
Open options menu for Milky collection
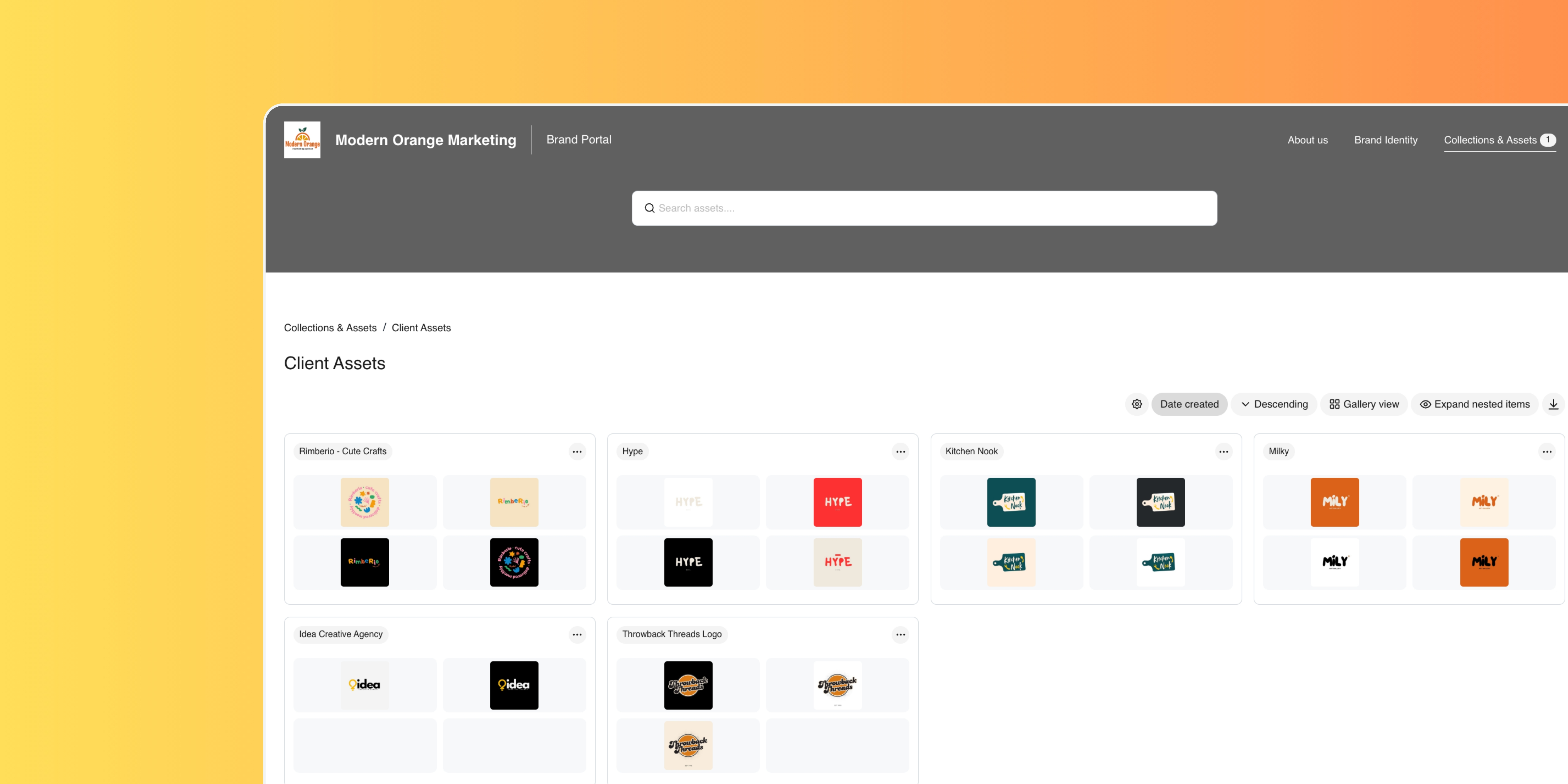[x=1547, y=452]
